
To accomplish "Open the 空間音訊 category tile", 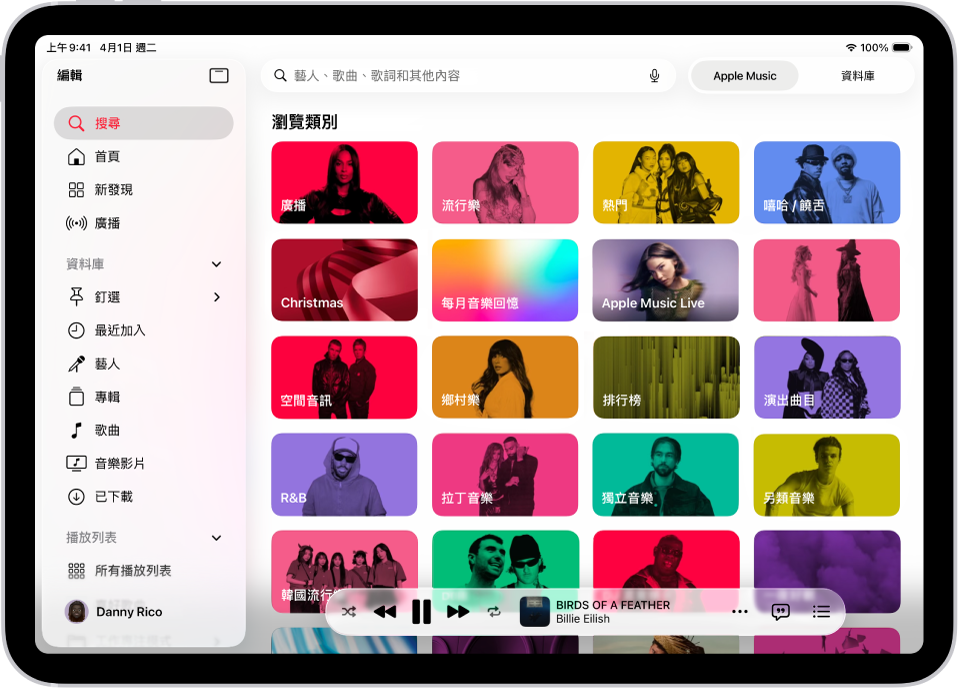I will click(x=345, y=377).
